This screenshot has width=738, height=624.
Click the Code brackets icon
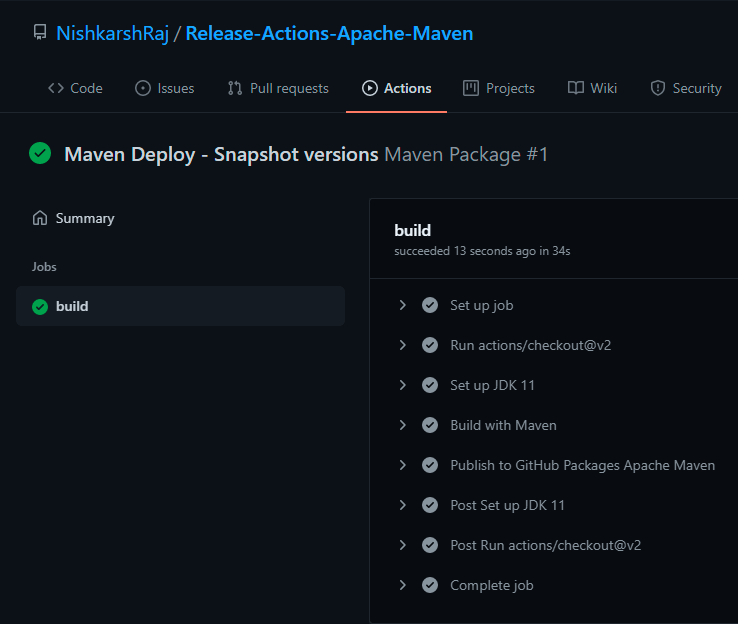point(56,88)
